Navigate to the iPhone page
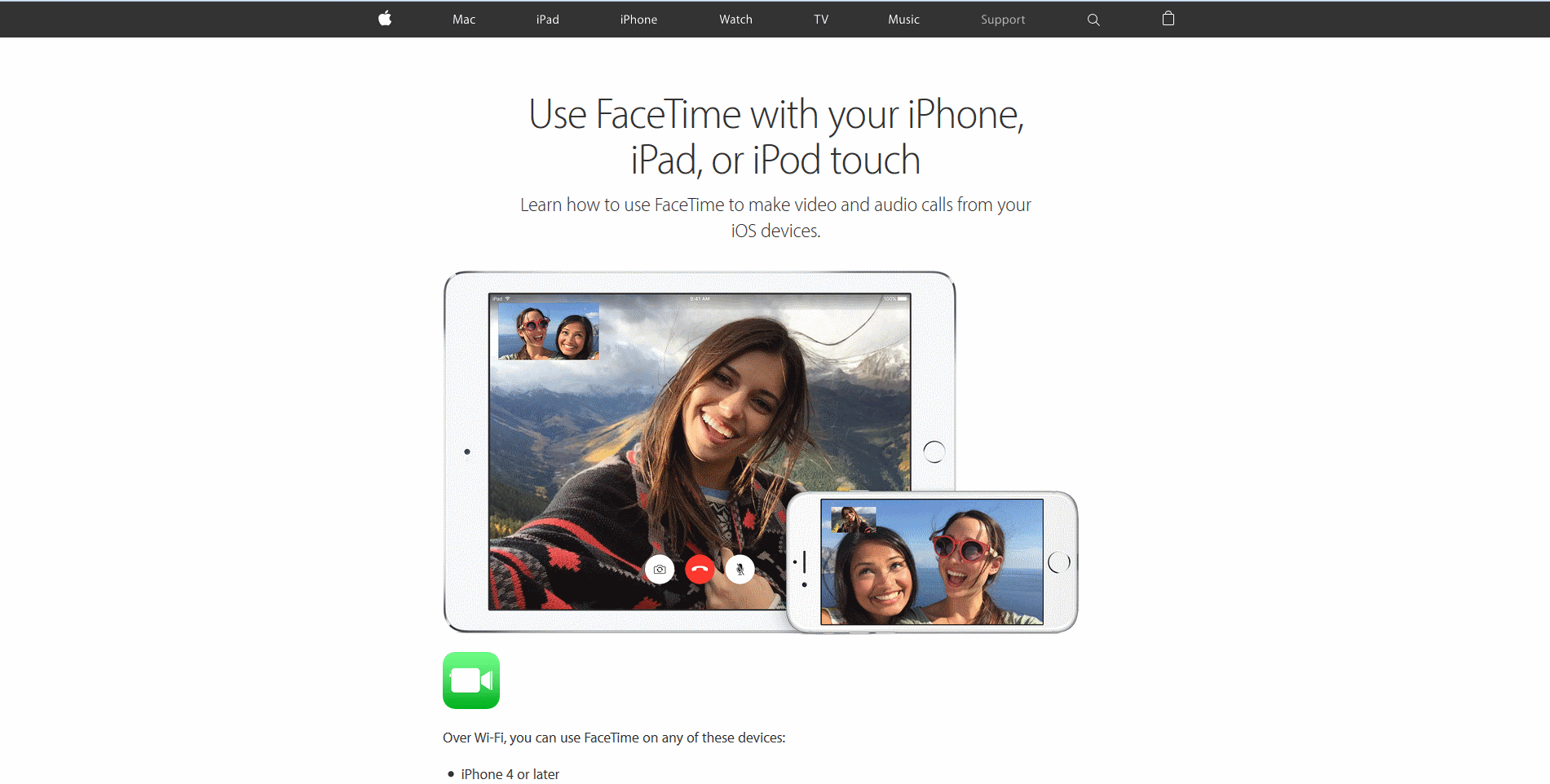This screenshot has height=784, width=1550. 638,19
